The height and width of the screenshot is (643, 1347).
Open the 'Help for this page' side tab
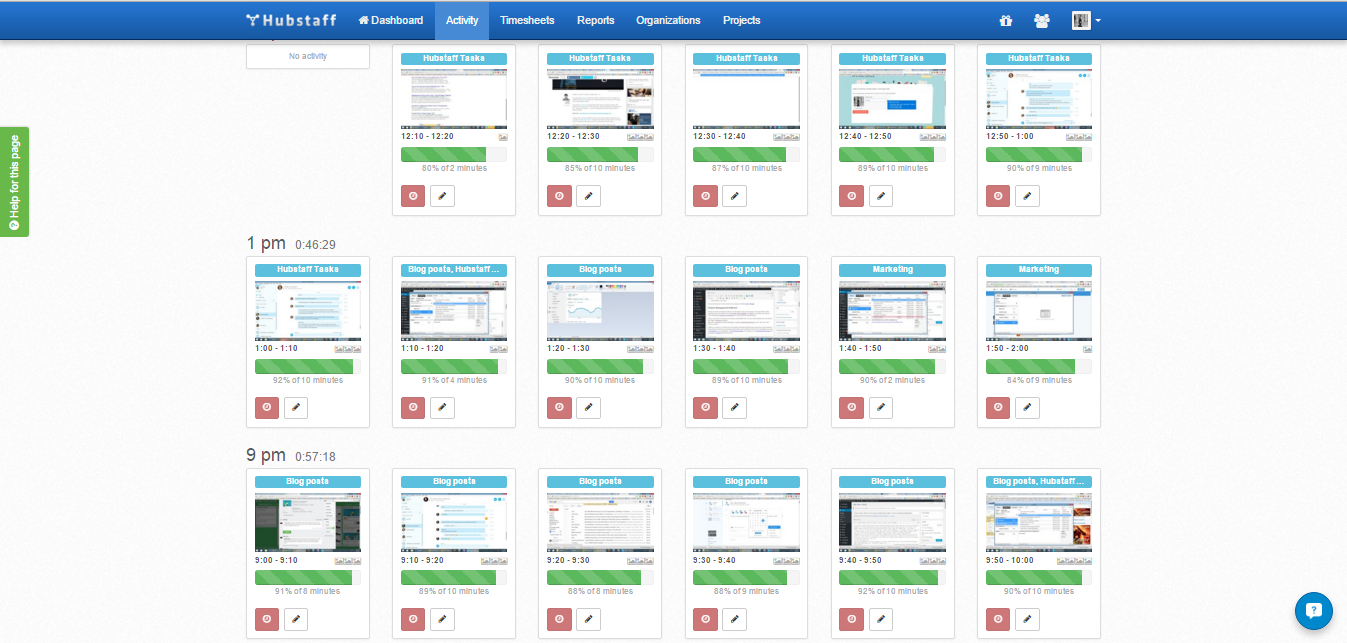[15, 182]
